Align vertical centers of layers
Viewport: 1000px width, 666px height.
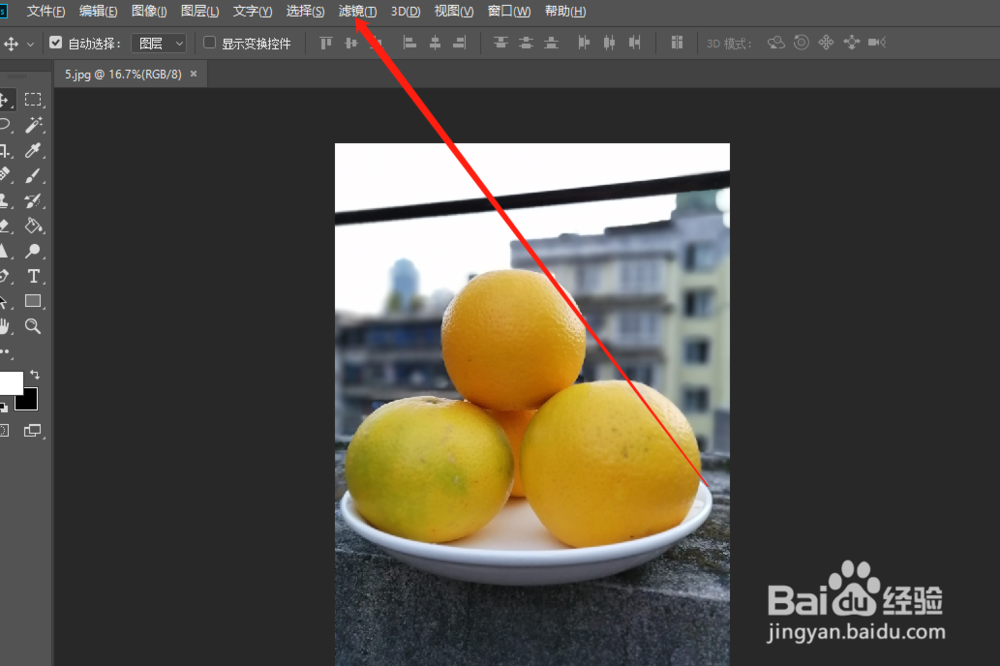(x=351, y=43)
